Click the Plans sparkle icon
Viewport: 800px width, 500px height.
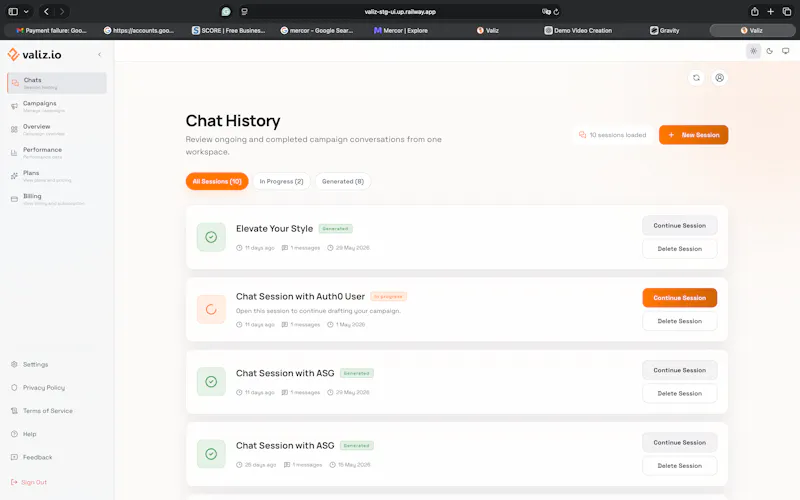click(14, 176)
